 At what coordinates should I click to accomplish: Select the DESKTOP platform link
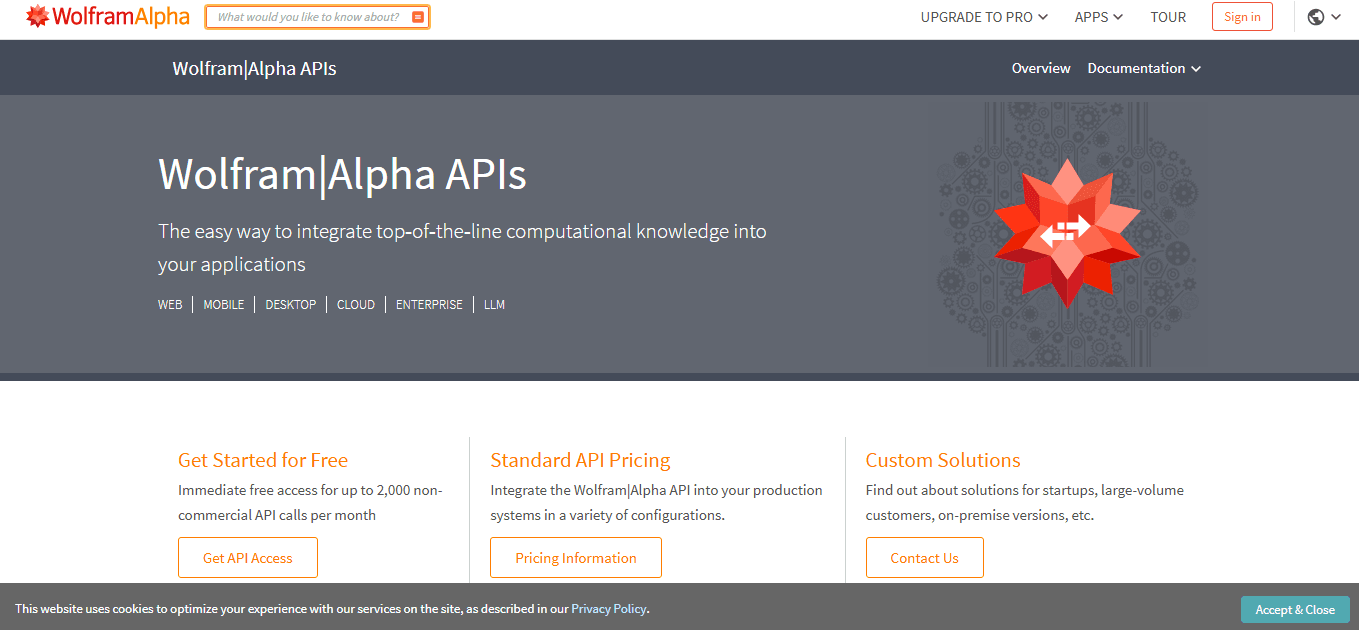pos(291,304)
